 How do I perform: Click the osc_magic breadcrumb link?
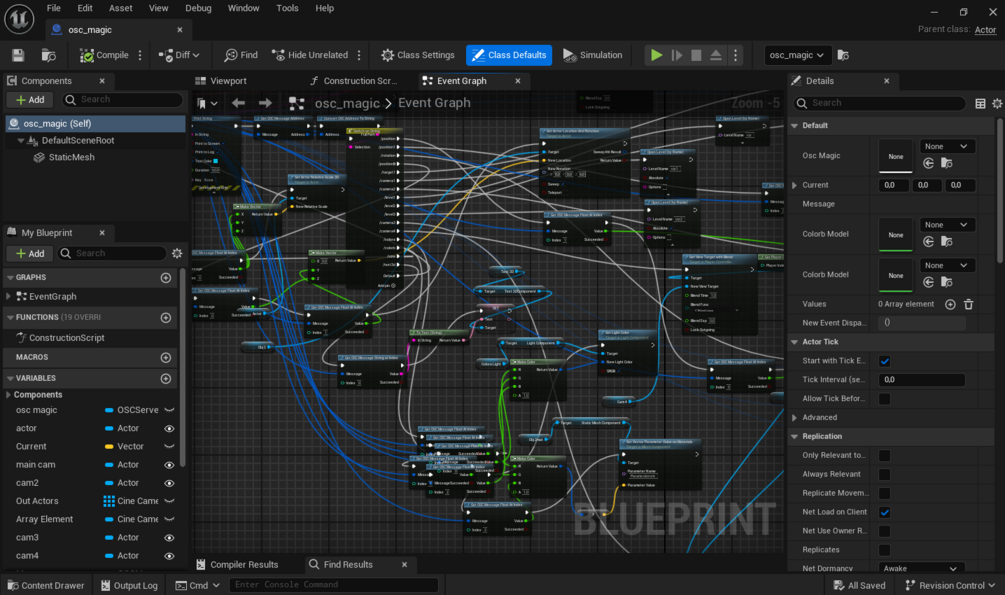click(x=347, y=103)
